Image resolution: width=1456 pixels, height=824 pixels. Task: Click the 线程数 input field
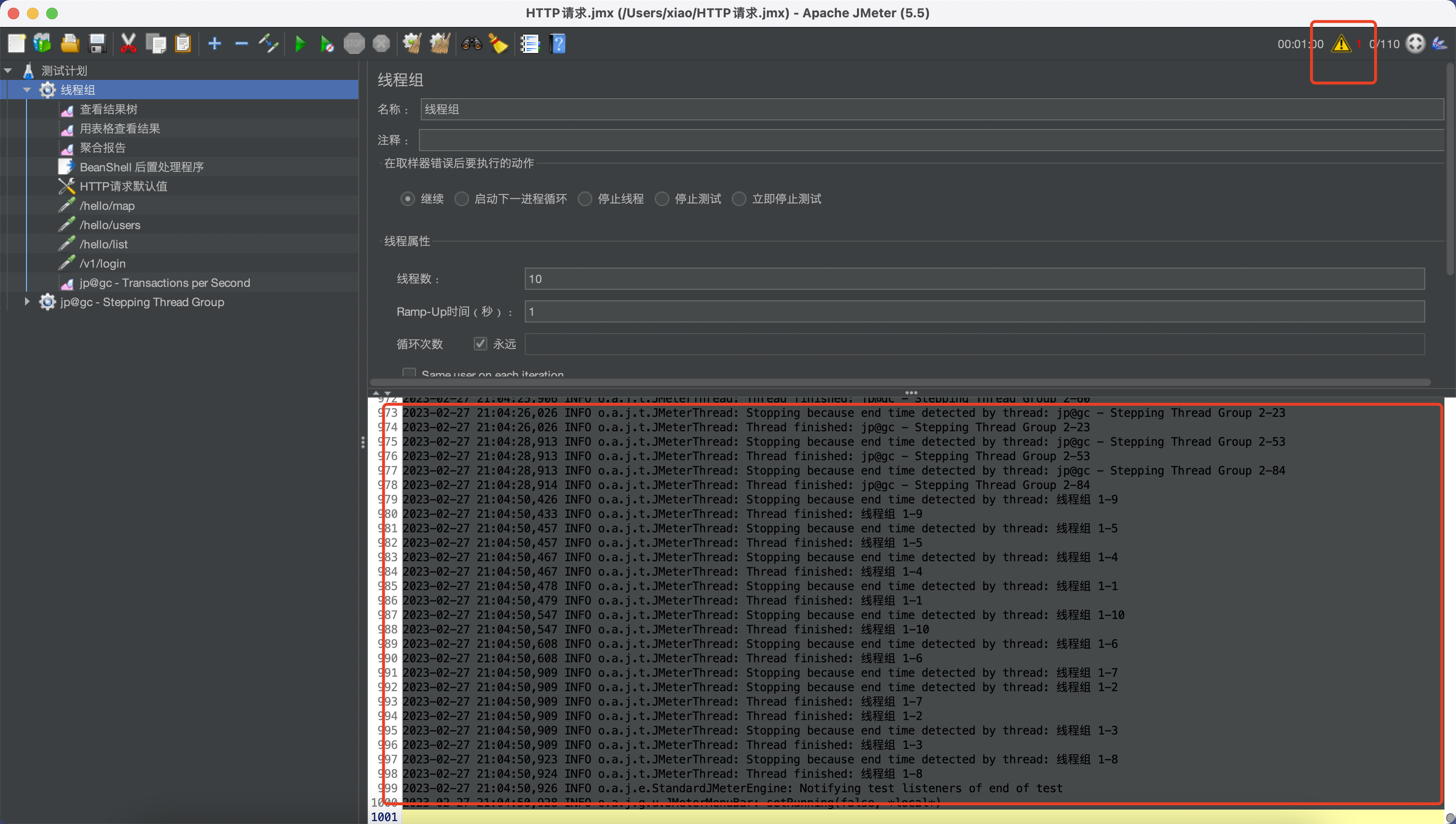pos(974,279)
